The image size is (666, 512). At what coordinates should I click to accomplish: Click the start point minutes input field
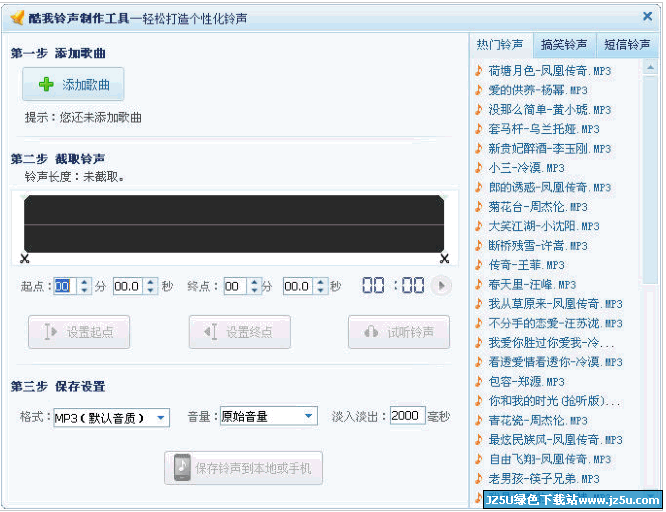pyautogui.click(x=65, y=286)
